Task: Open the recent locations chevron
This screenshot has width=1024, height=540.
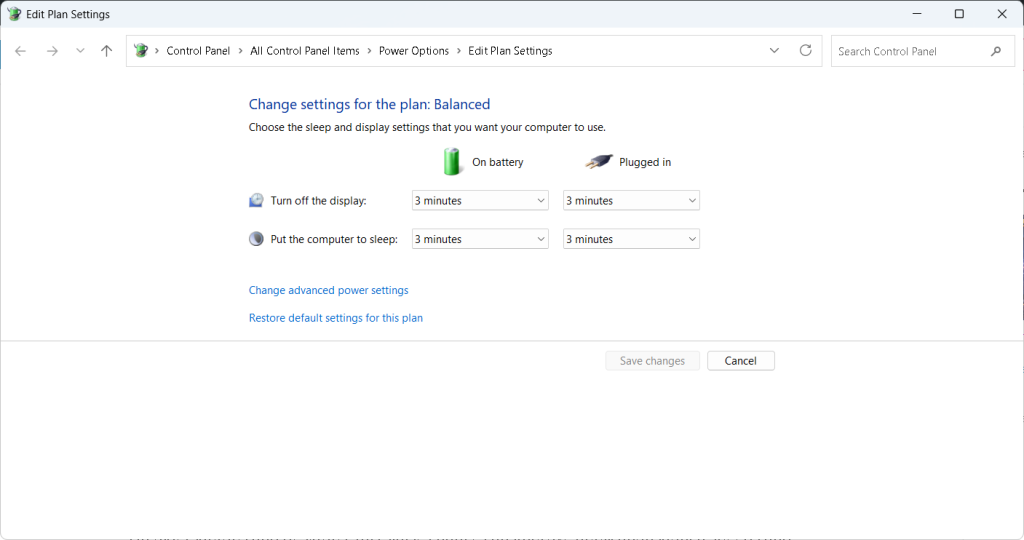Action: [x=80, y=50]
